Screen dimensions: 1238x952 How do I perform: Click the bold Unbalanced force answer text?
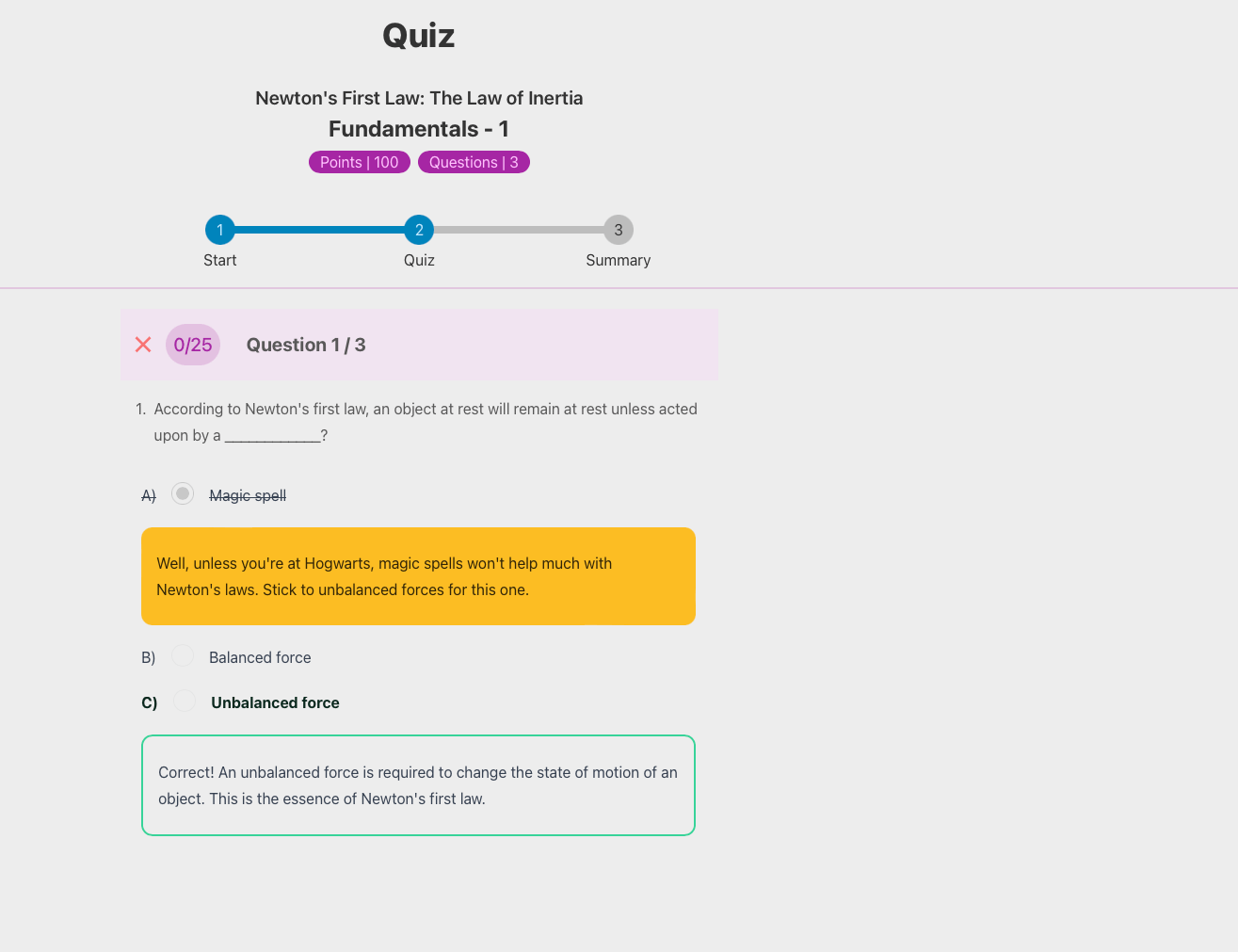pos(275,703)
